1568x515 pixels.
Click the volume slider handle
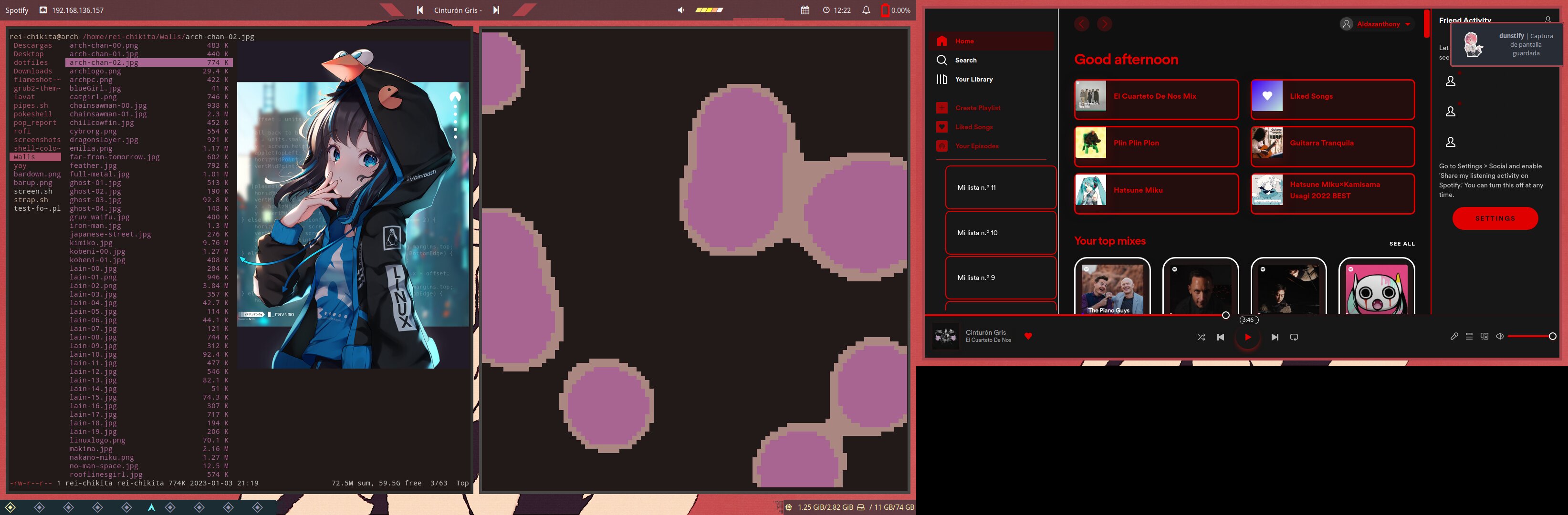click(x=1552, y=336)
